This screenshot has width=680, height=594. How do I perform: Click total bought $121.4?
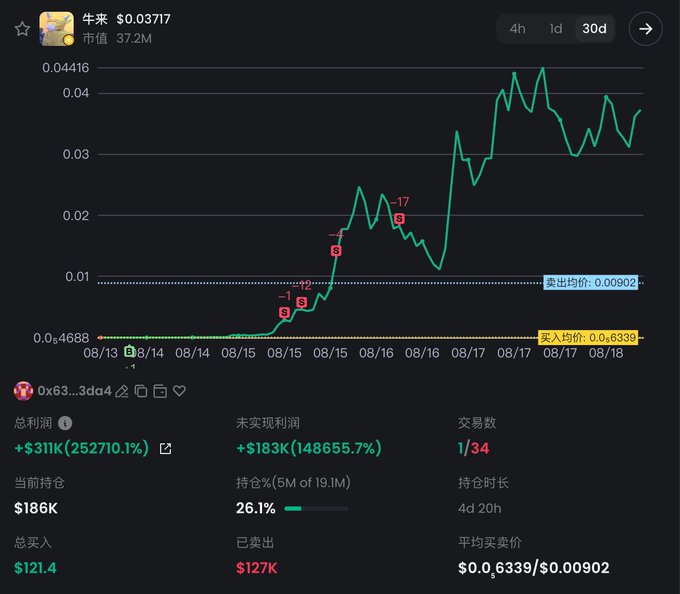[35, 568]
